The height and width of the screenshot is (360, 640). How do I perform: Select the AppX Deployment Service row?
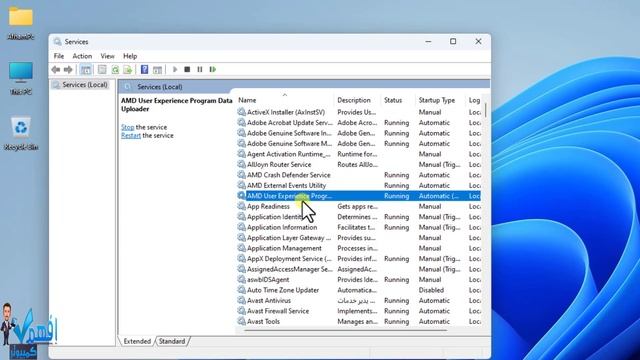click(x=358, y=259)
